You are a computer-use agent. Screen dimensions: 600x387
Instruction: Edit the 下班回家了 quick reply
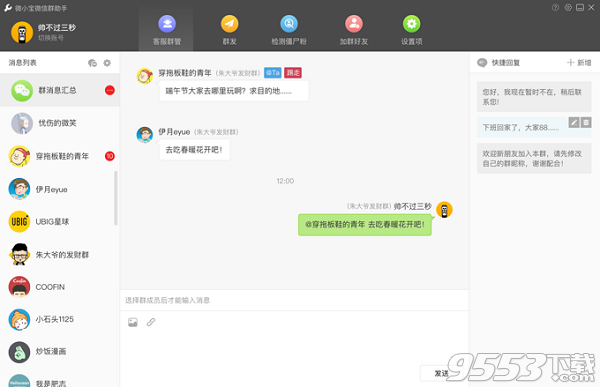574,122
